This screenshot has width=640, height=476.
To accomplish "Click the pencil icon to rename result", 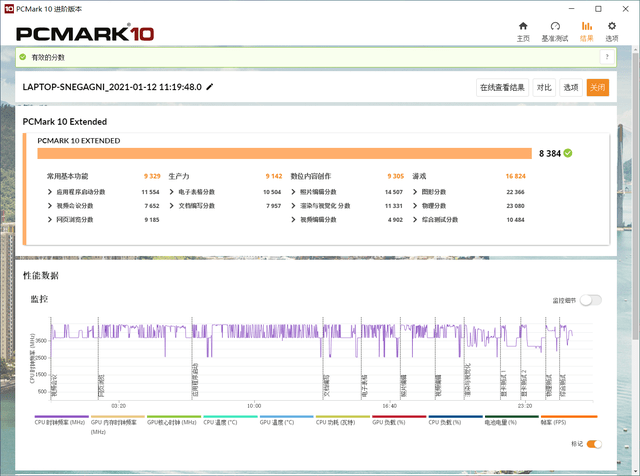I will (210, 87).
